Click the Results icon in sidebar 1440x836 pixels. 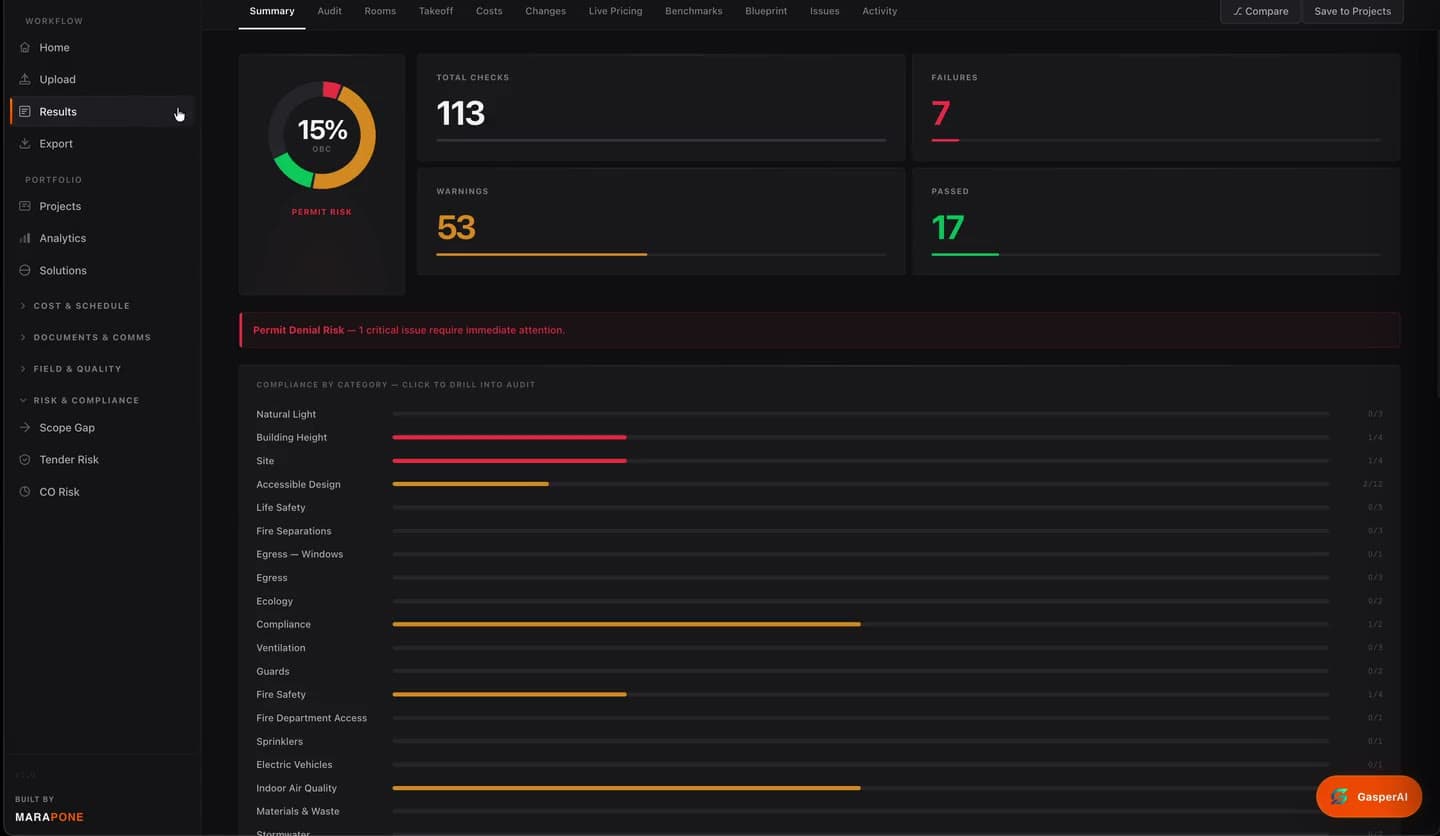[x=25, y=111]
